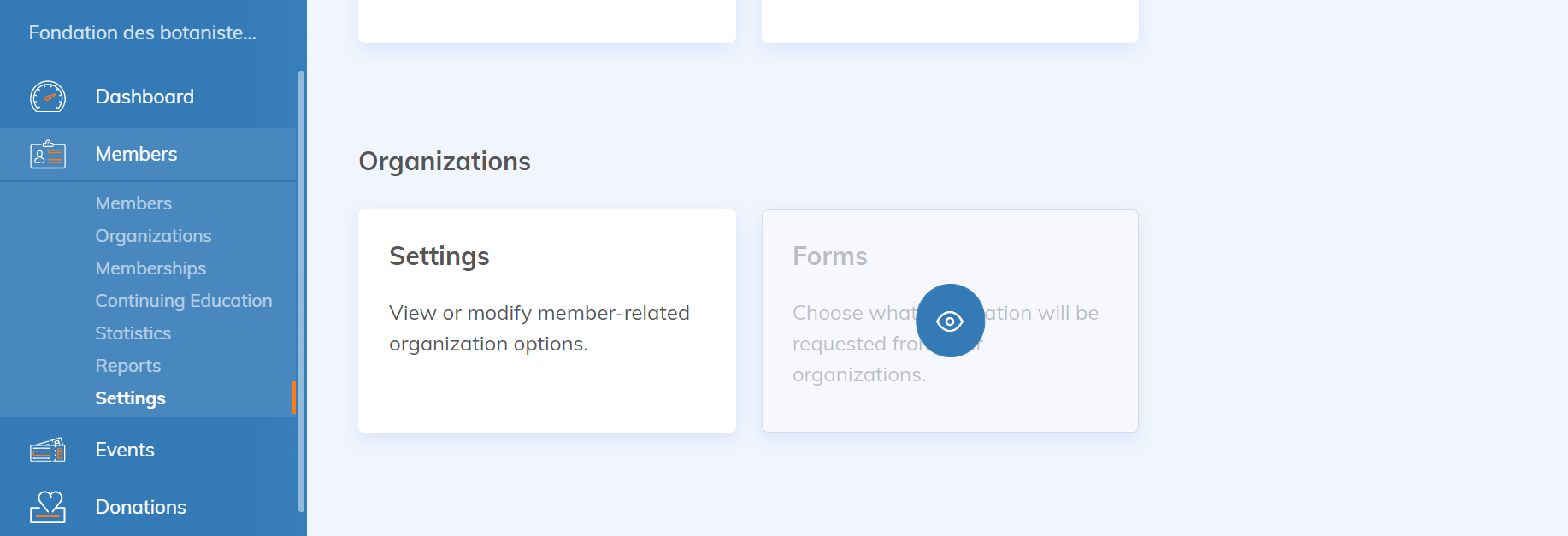Click the sidebar vertical scrollbar
The width and height of the screenshot is (1568, 536).
click(301, 291)
